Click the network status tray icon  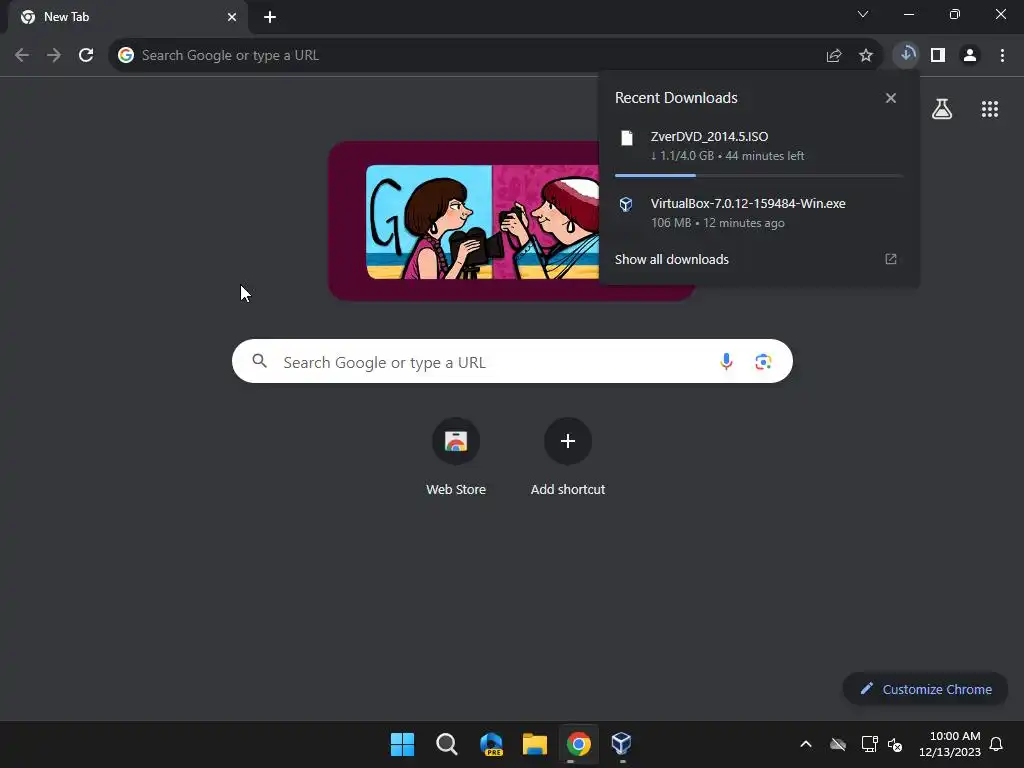[x=869, y=744]
